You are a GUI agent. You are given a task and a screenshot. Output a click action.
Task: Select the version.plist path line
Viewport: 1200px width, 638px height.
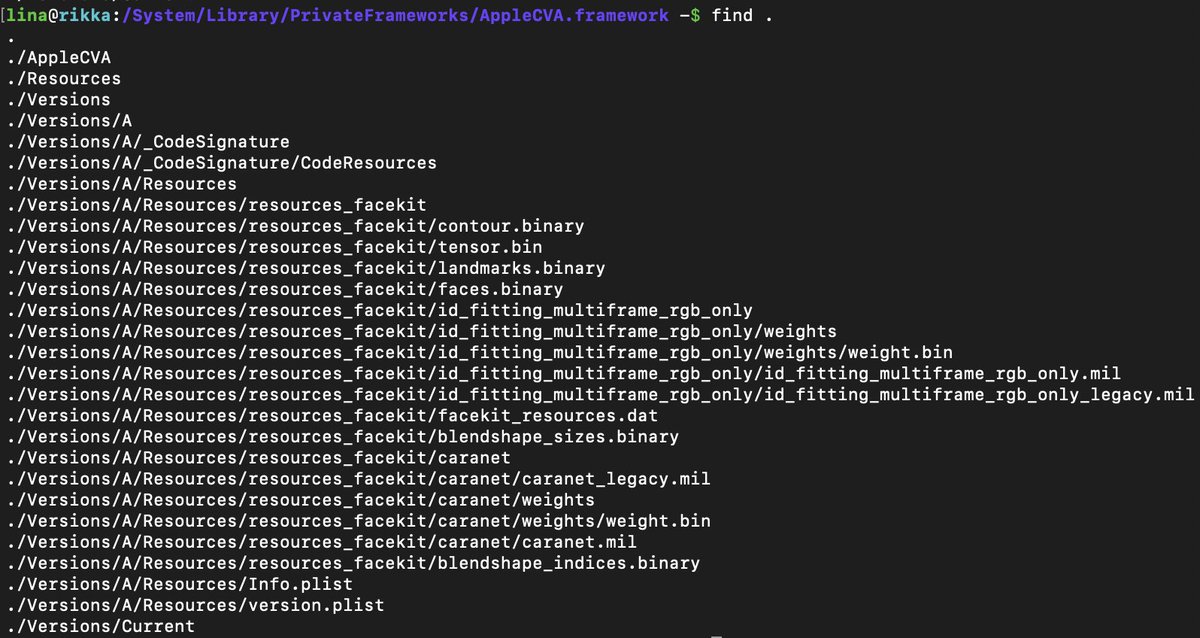(x=195, y=604)
